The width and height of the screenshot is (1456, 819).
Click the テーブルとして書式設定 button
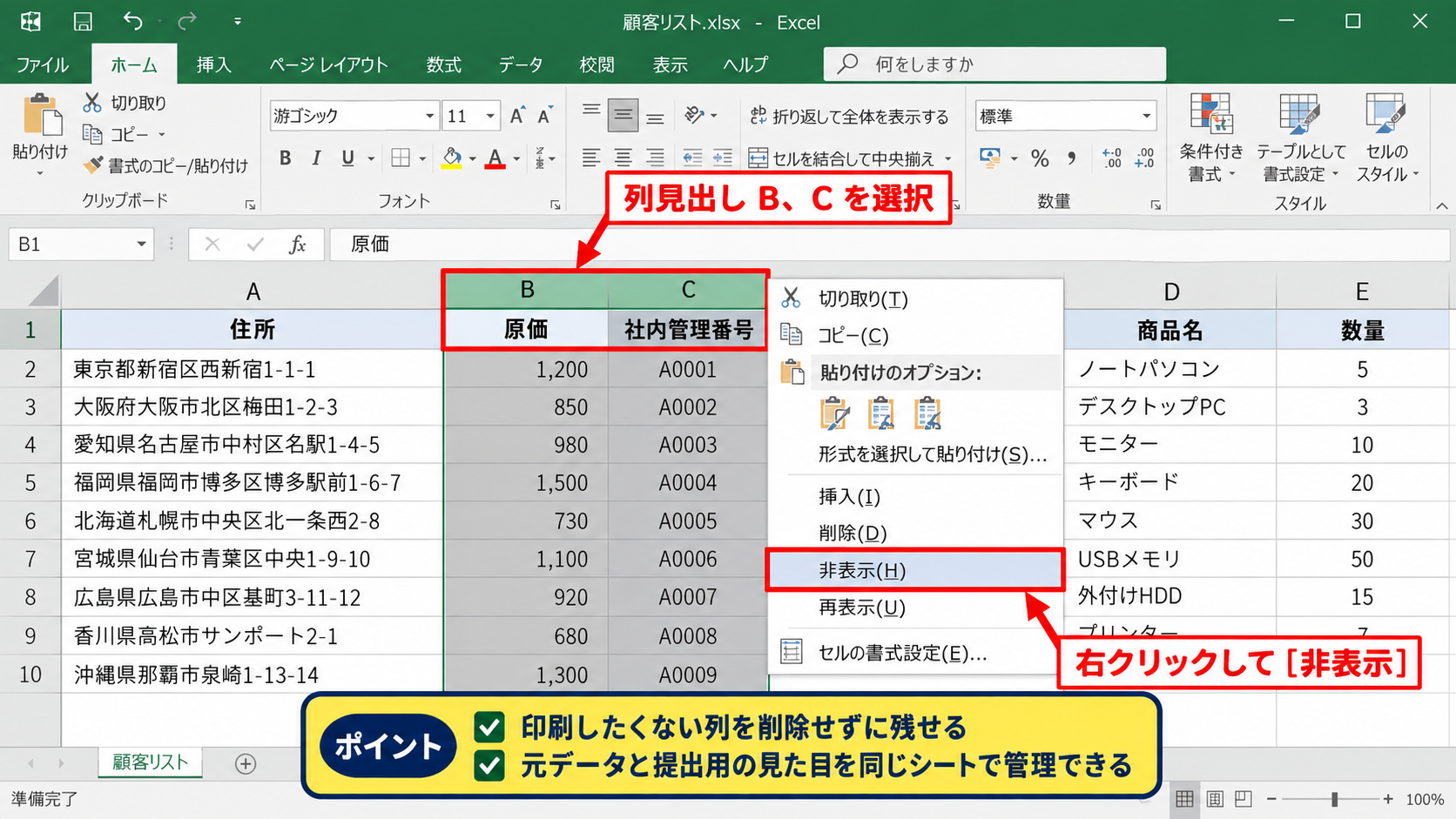[x=1300, y=138]
